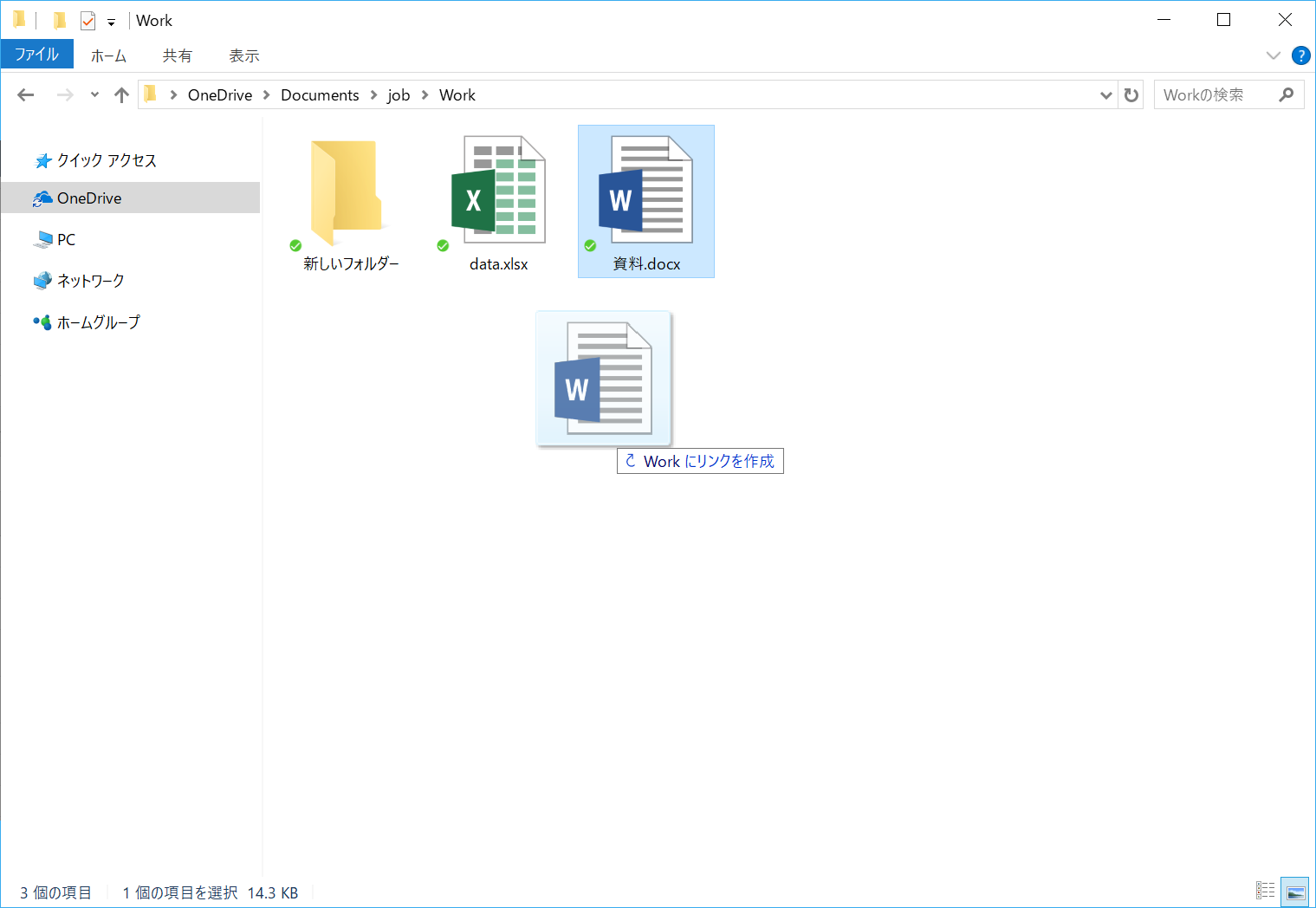
Task: Click the Help question mark button
Action: pyautogui.click(x=1300, y=55)
